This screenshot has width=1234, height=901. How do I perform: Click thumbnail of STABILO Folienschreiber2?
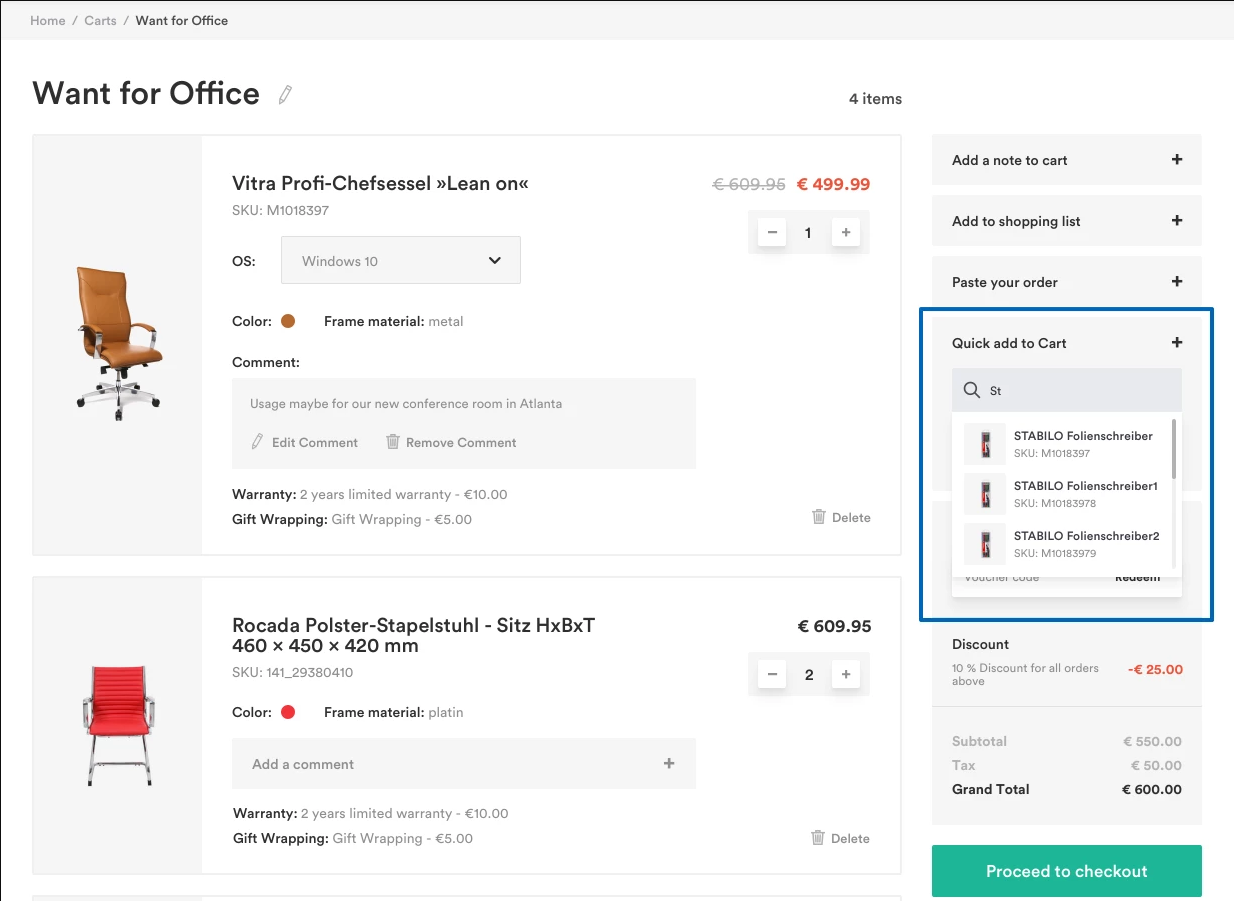pos(985,544)
